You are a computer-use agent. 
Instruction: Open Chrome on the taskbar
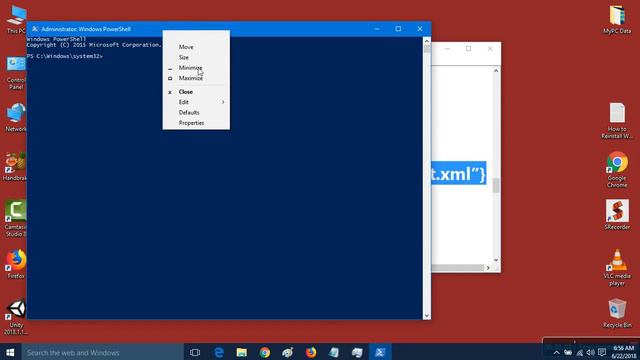click(265, 352)
